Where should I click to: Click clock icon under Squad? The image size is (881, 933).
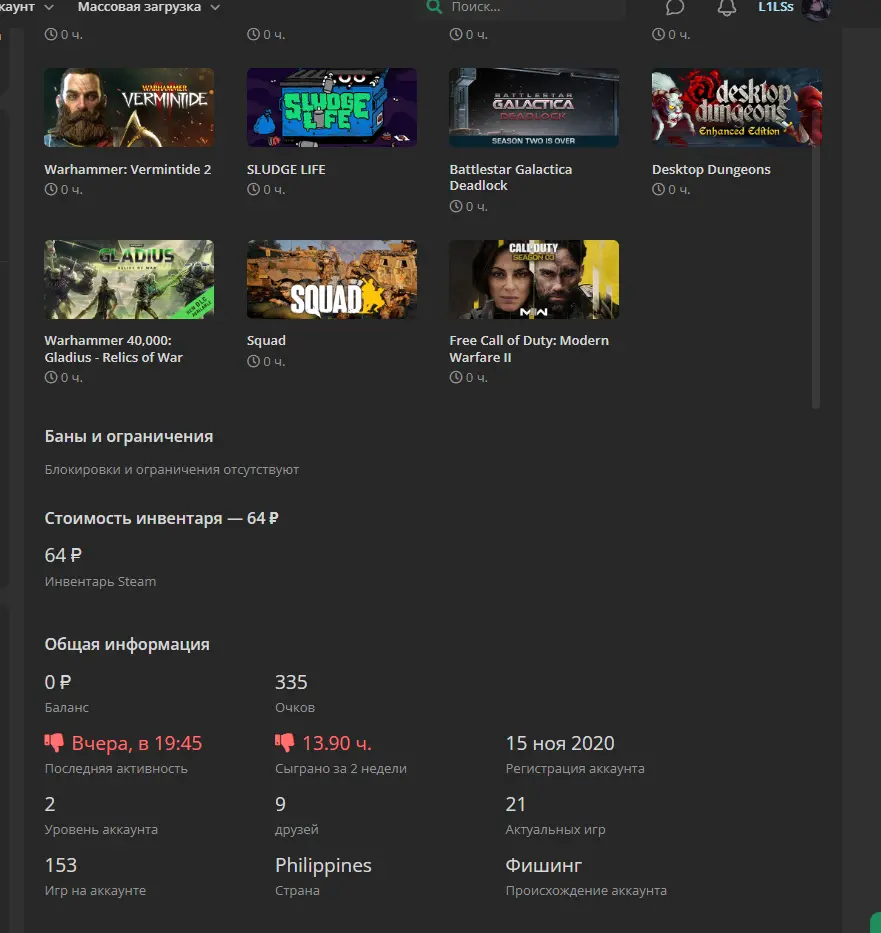pyautogui.click(x=253, y=361)
